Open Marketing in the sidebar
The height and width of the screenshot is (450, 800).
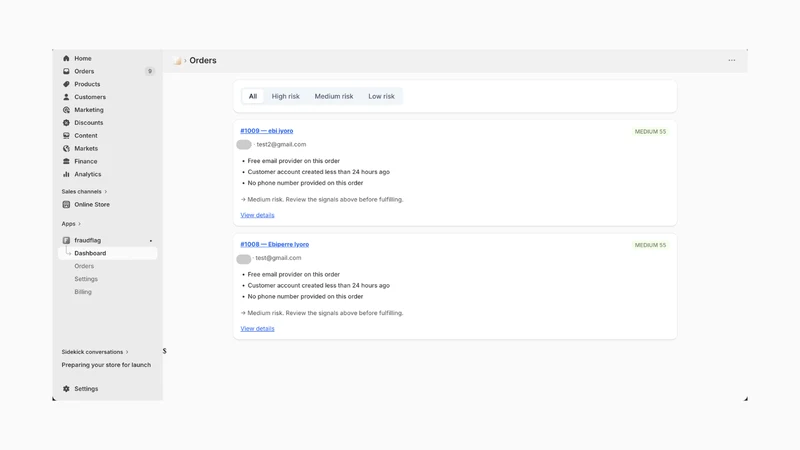89,110
